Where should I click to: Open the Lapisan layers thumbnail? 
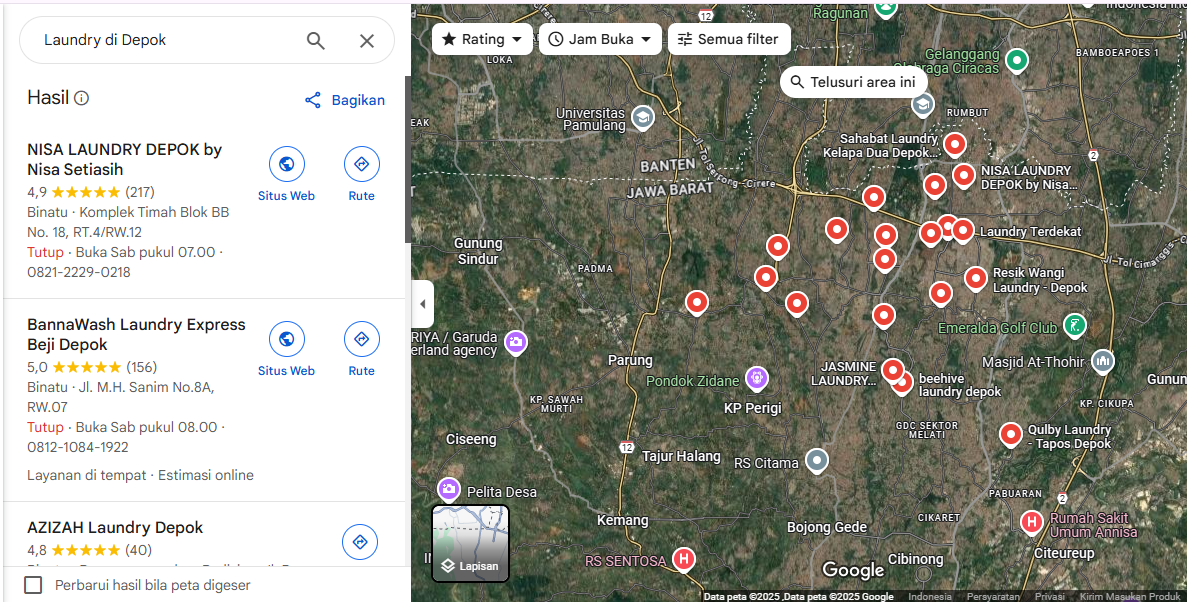tap(470, 543)
